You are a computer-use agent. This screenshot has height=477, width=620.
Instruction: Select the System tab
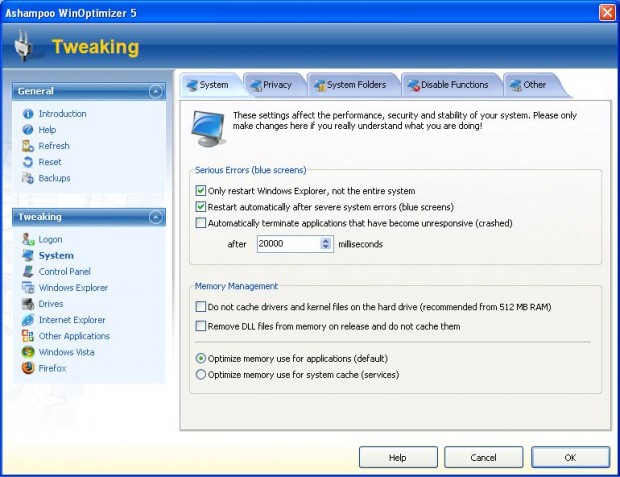(x=210, y=85)
